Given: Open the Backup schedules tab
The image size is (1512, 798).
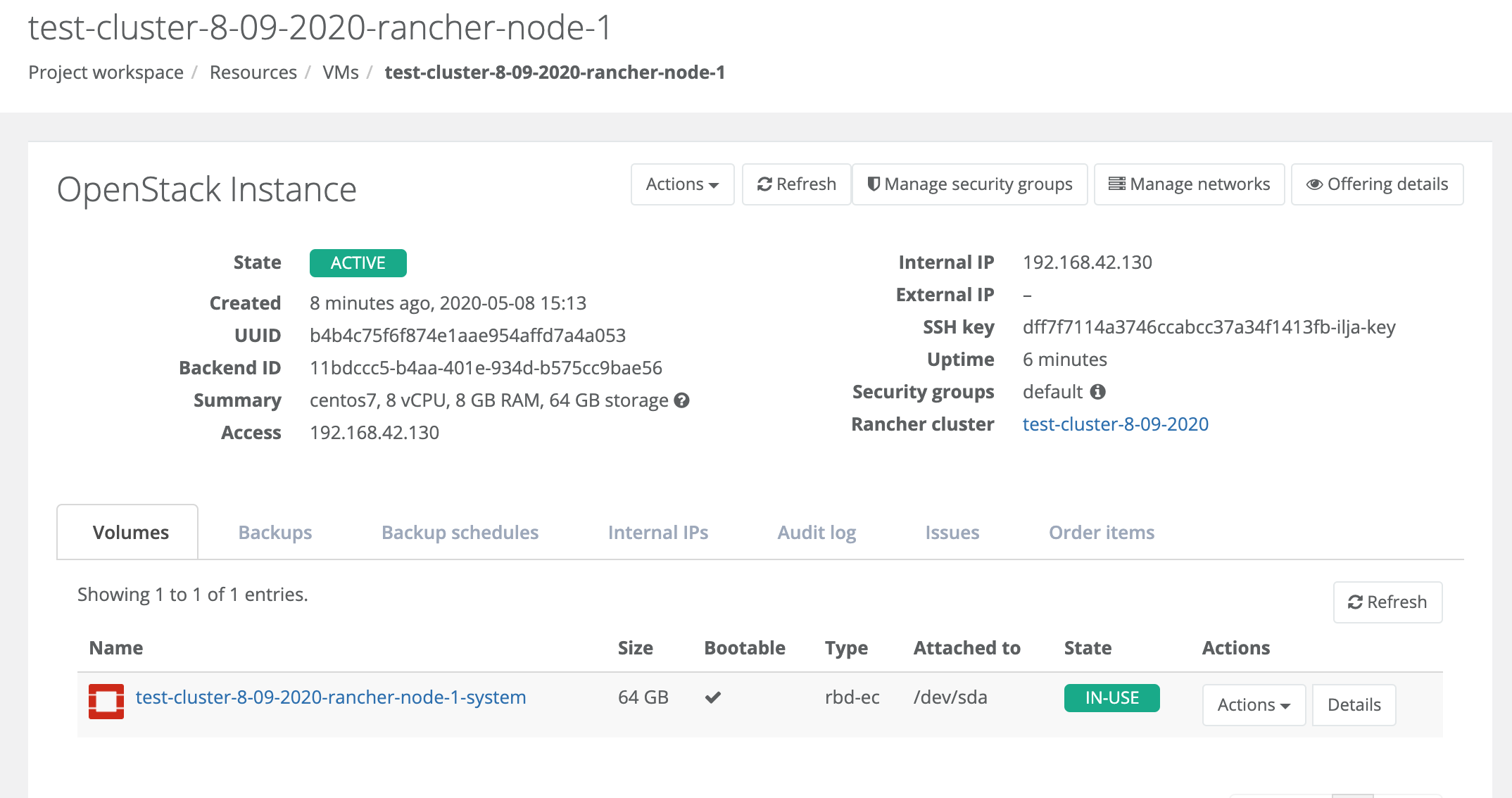Looking at the screenshot, I should 460,533.
